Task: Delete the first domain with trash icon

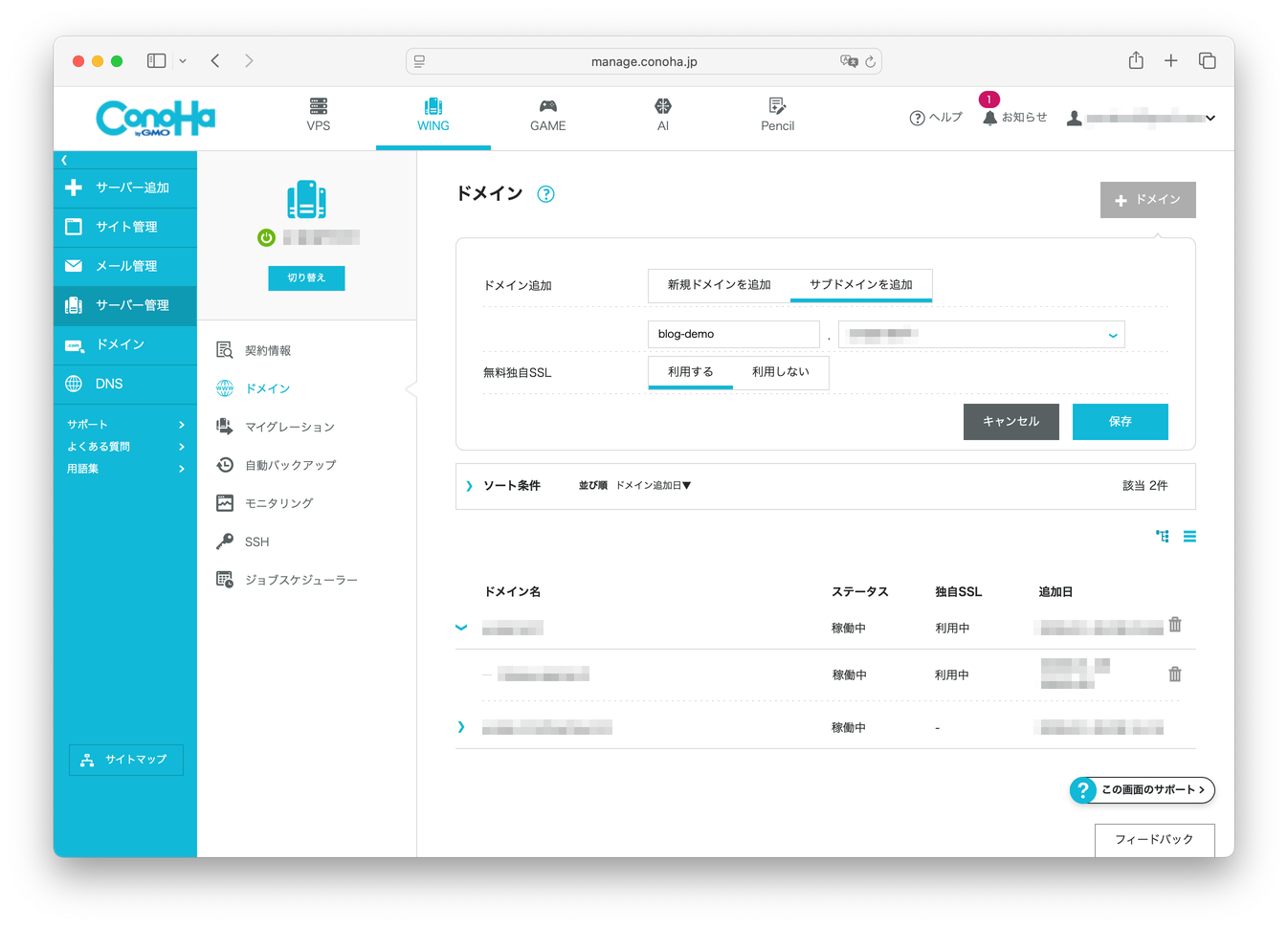Action: pyautogui.click(x=1175, y=625)
